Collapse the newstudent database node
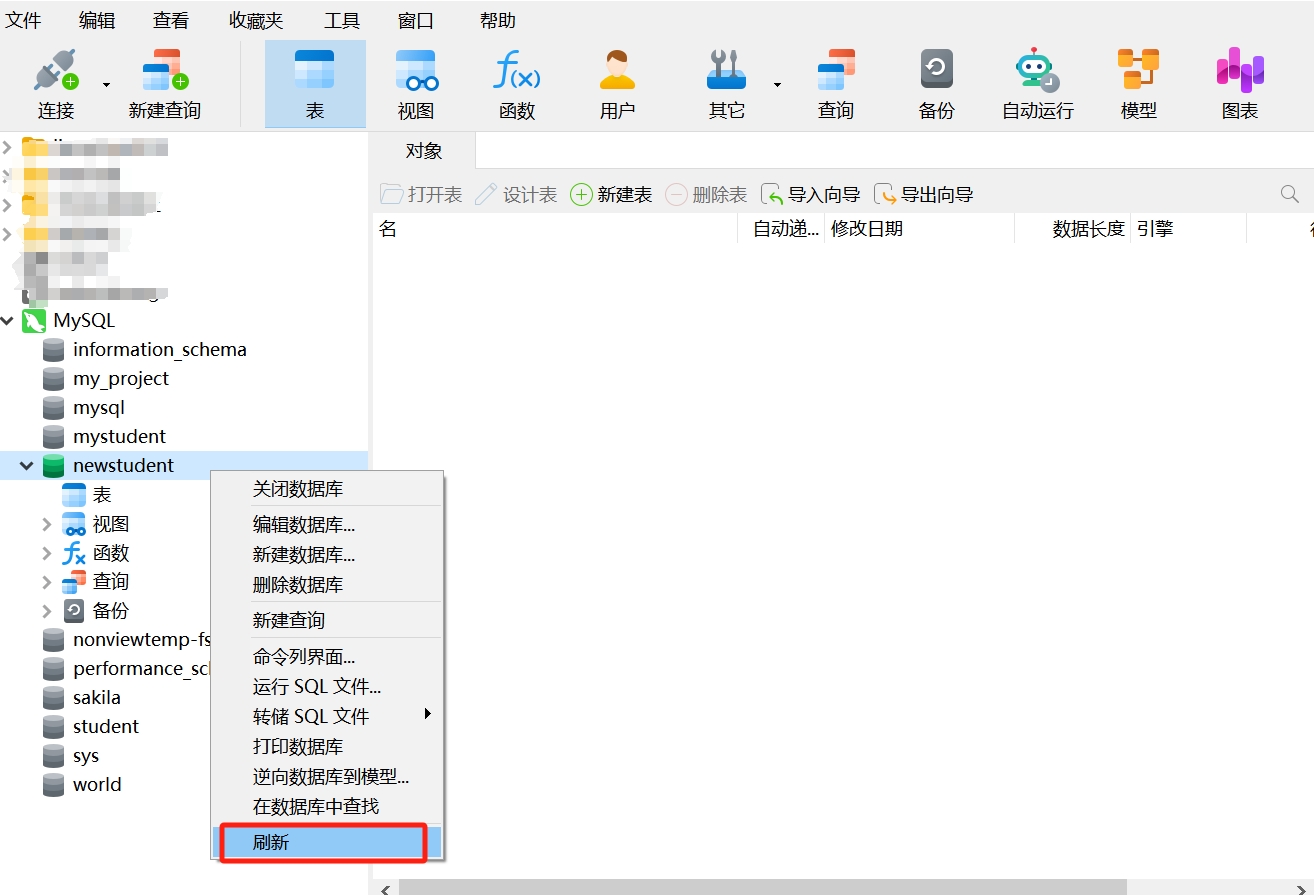Viewport: 1314px width, 895px height. coord(27,466)
